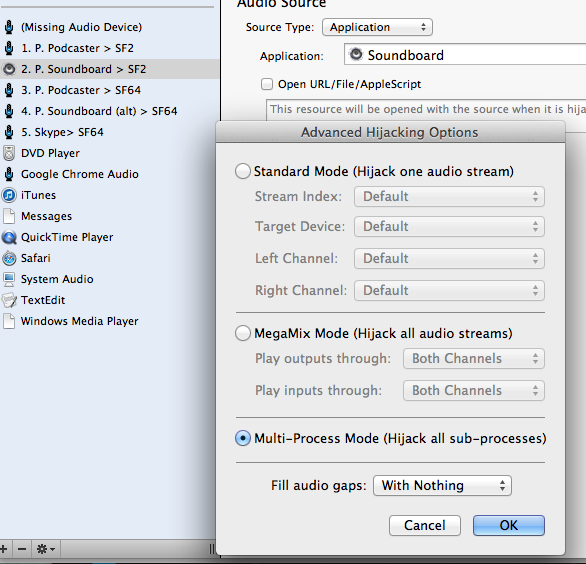Select MegaMix Mode radio button
The height and width of the screenshot is (564, 586).
pyautogui.click(x=243, y=333)
